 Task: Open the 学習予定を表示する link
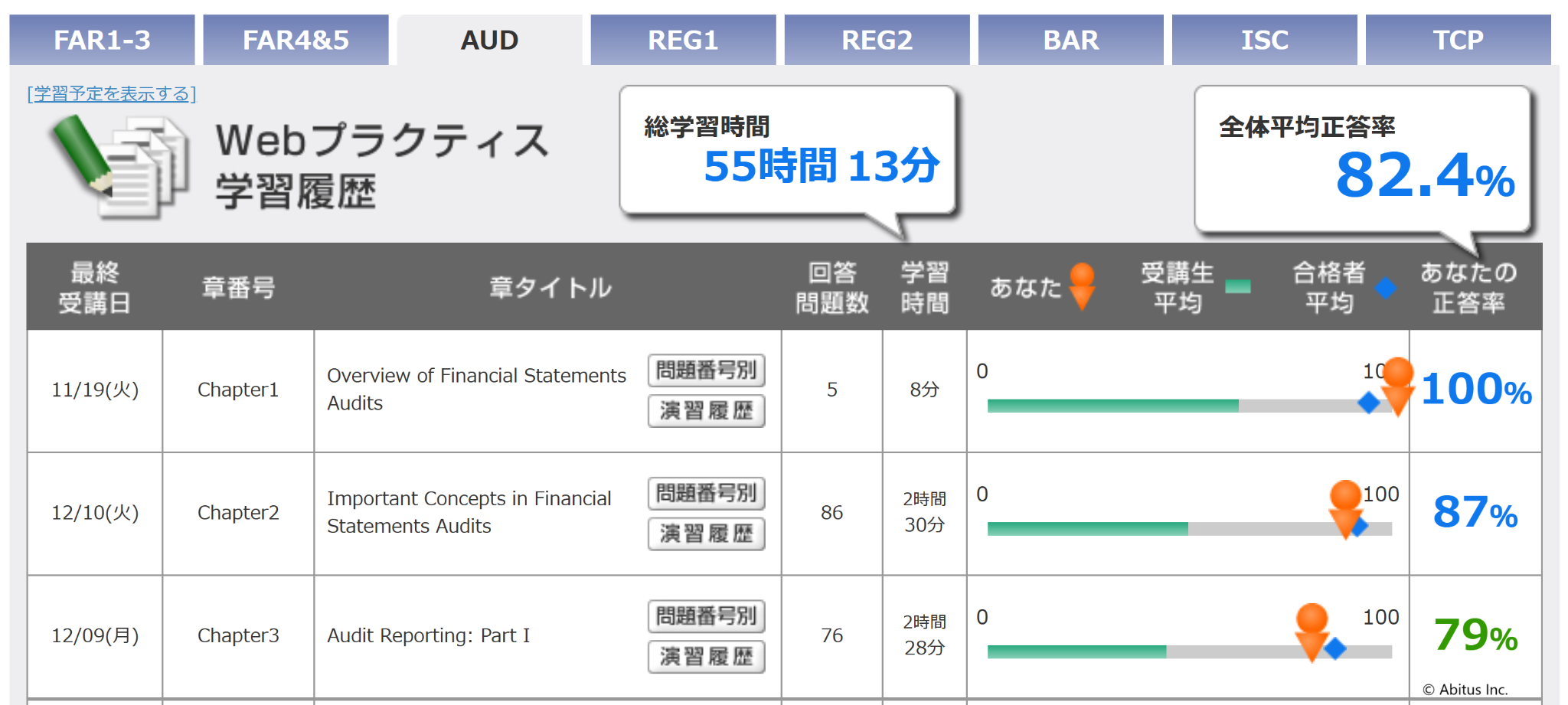pyautogui.click(x=112, y=93)
